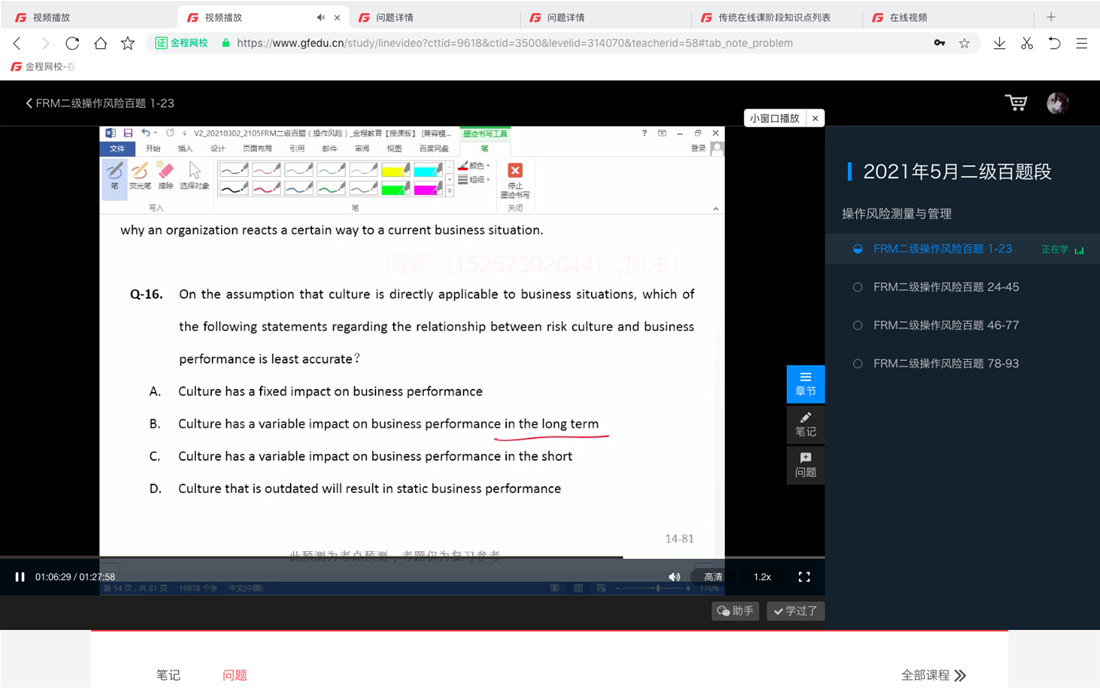Open the 问题 side question tool
This screenshot has width=1100, height=688.
[805, 464]
